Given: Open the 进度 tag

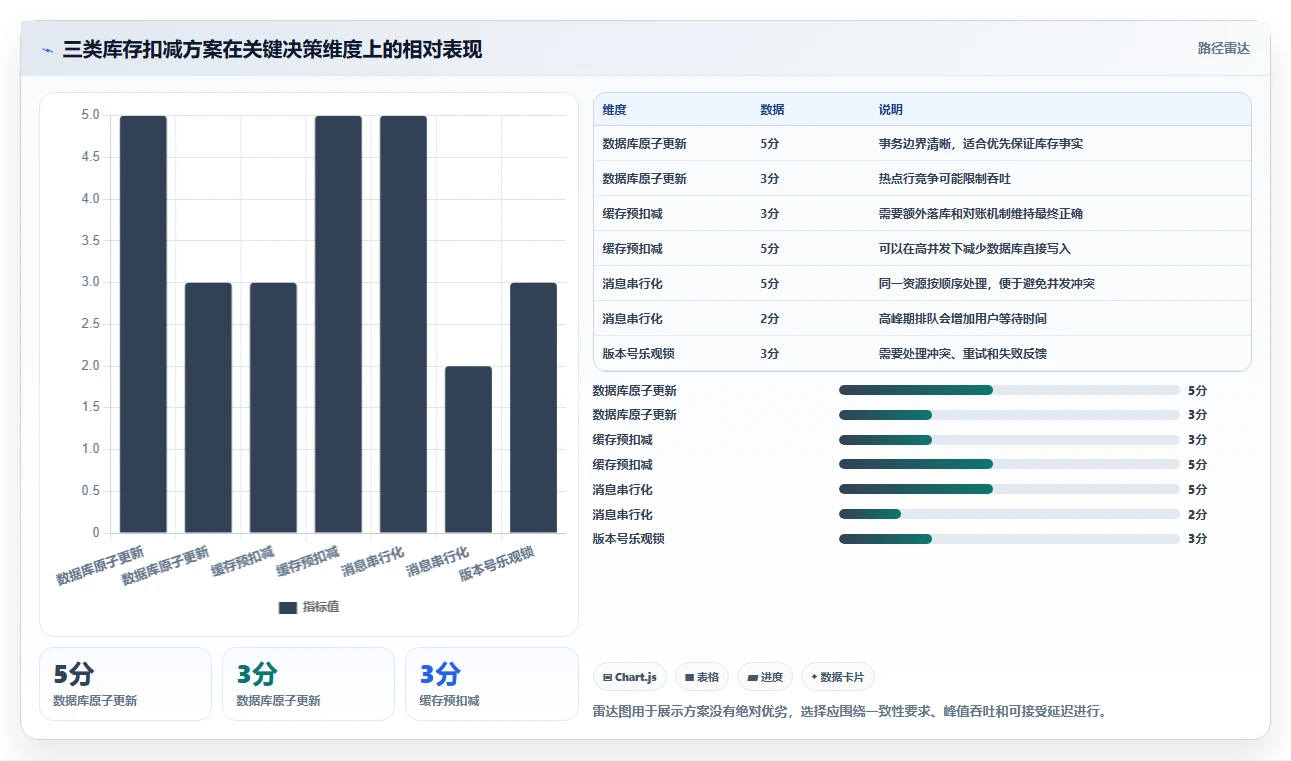Looking at the screenshot, I should (765, 677).
